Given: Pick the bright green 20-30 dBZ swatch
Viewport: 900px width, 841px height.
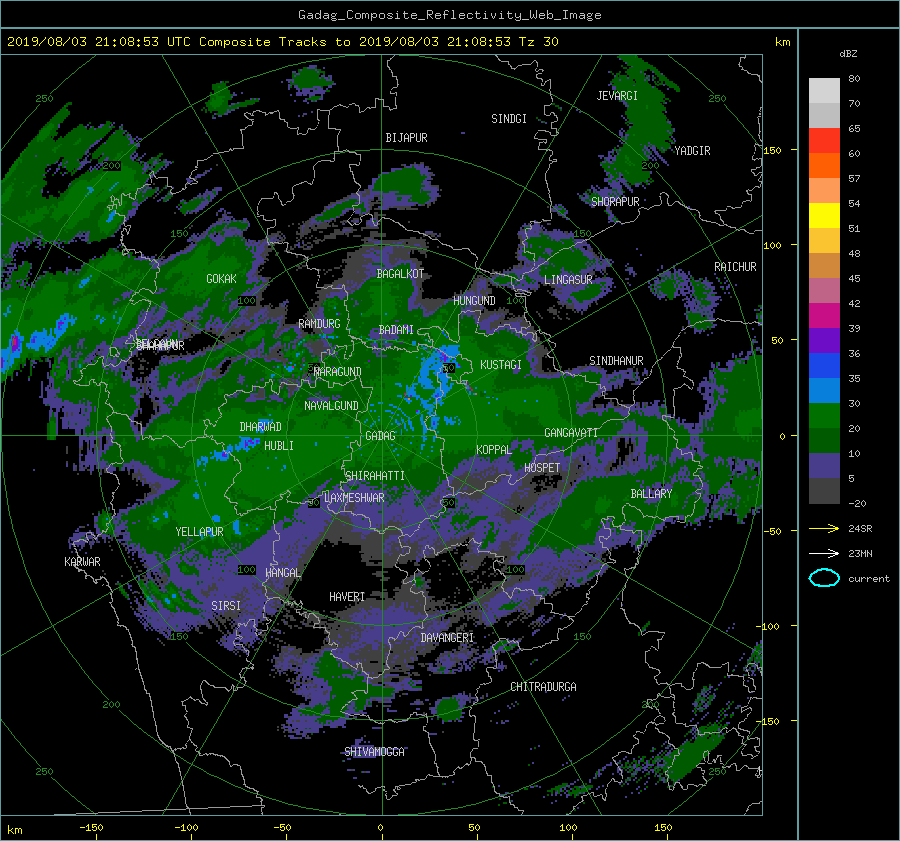Looking at the screenshot, I should (x=824, y=416).
